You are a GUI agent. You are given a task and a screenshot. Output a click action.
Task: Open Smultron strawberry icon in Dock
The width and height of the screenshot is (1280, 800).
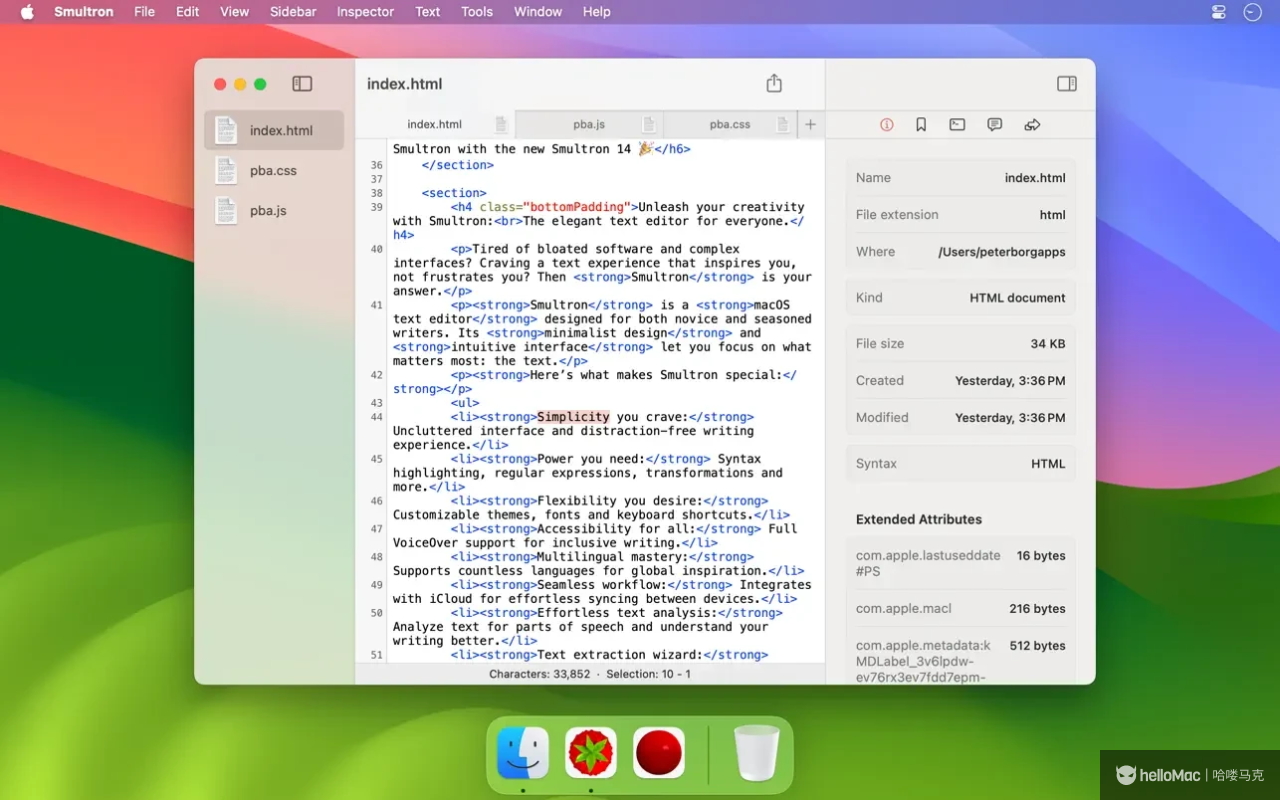591,753
